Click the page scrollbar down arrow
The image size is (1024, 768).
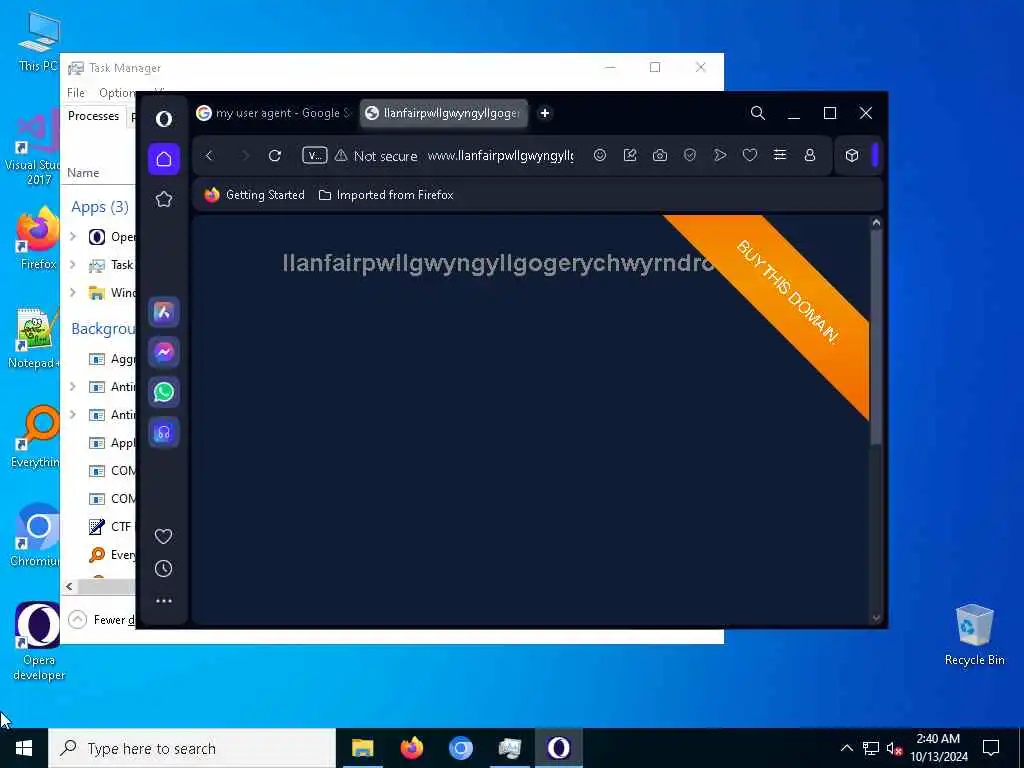[876, 618]
